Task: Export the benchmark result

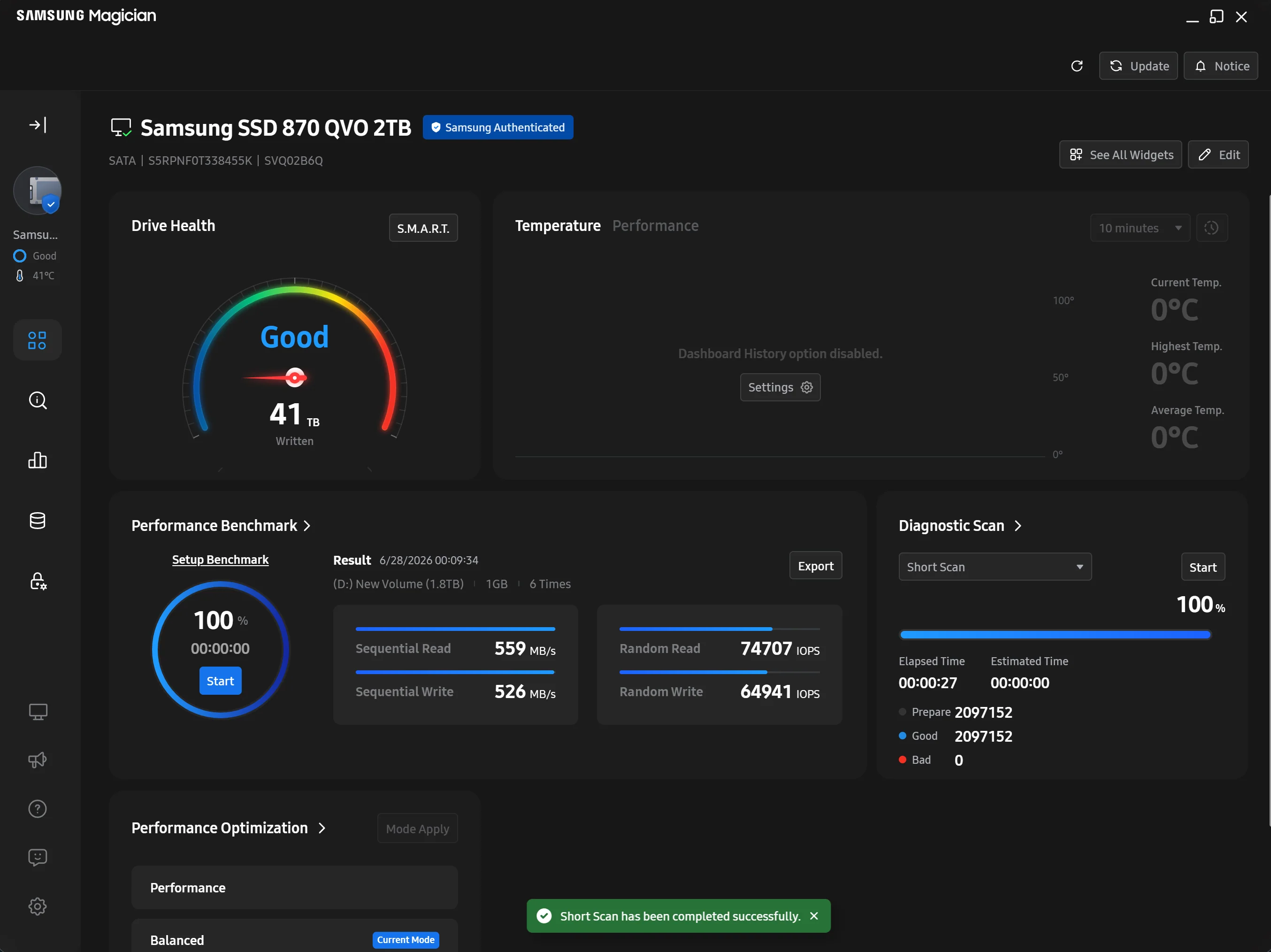Action: 815,566
